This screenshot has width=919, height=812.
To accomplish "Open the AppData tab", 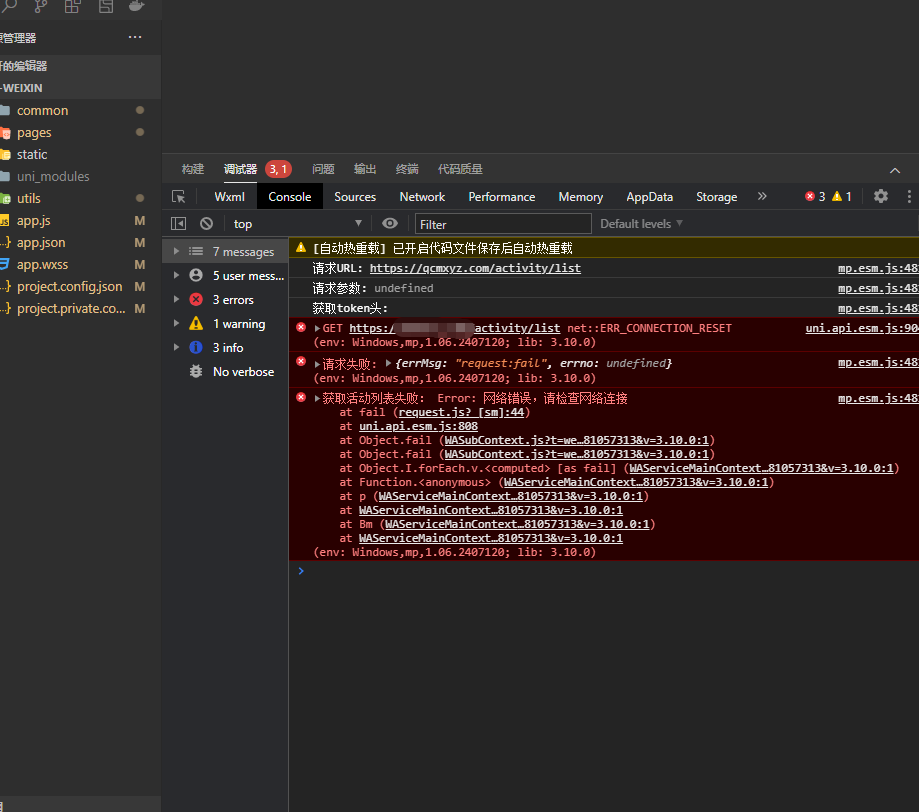I will pyautogui.click(x=649, y=197).
